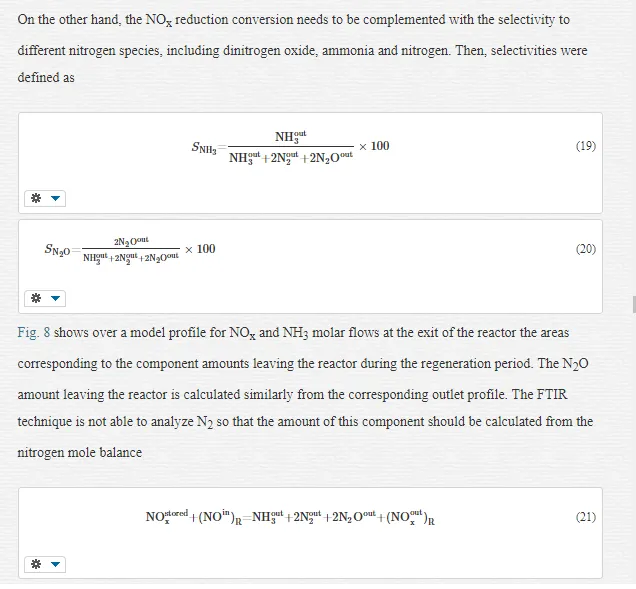The height and width of the screenshot is (589, 636).
Task: Click the scrollbar thumb at right edge
Action: (634, 305)
